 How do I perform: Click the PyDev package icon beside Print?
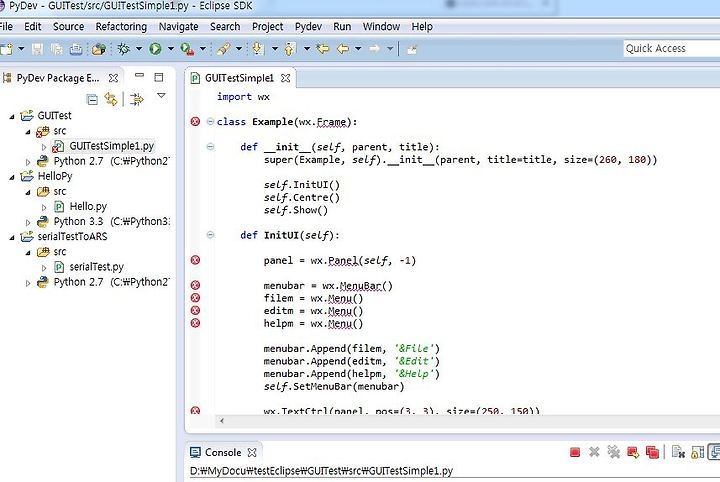(x=99, y=49)
